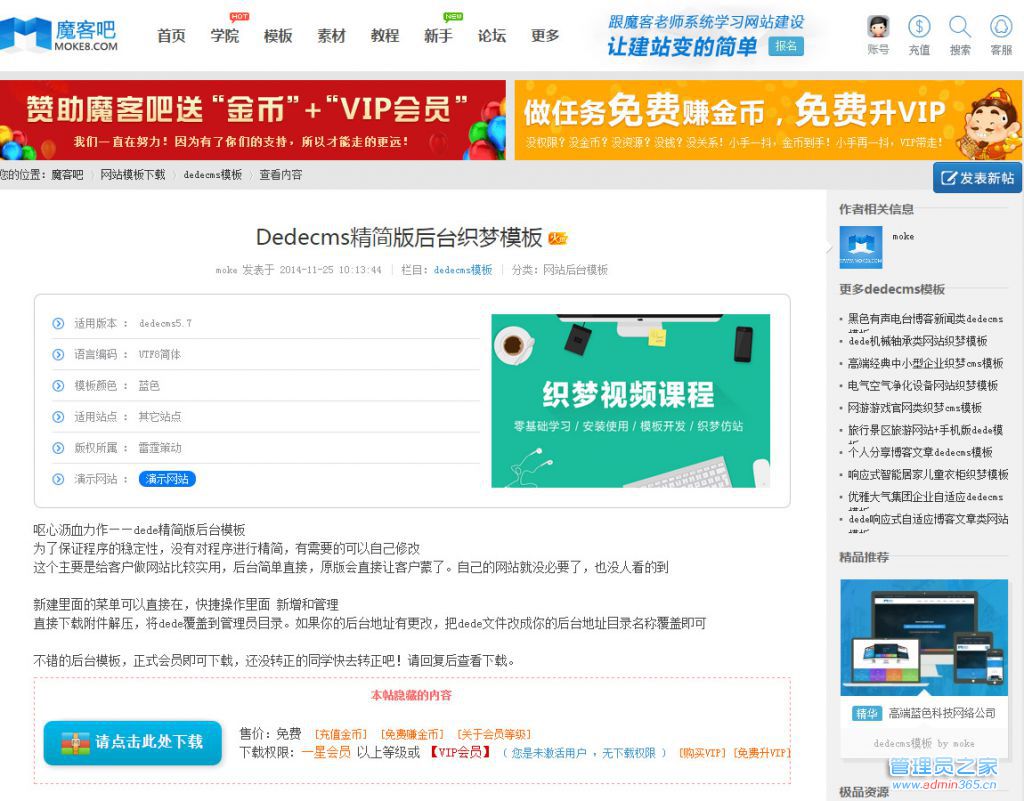Click the 购买VIP link
This screenshot has width=1024, height=801.
click(x=702, y=753)
